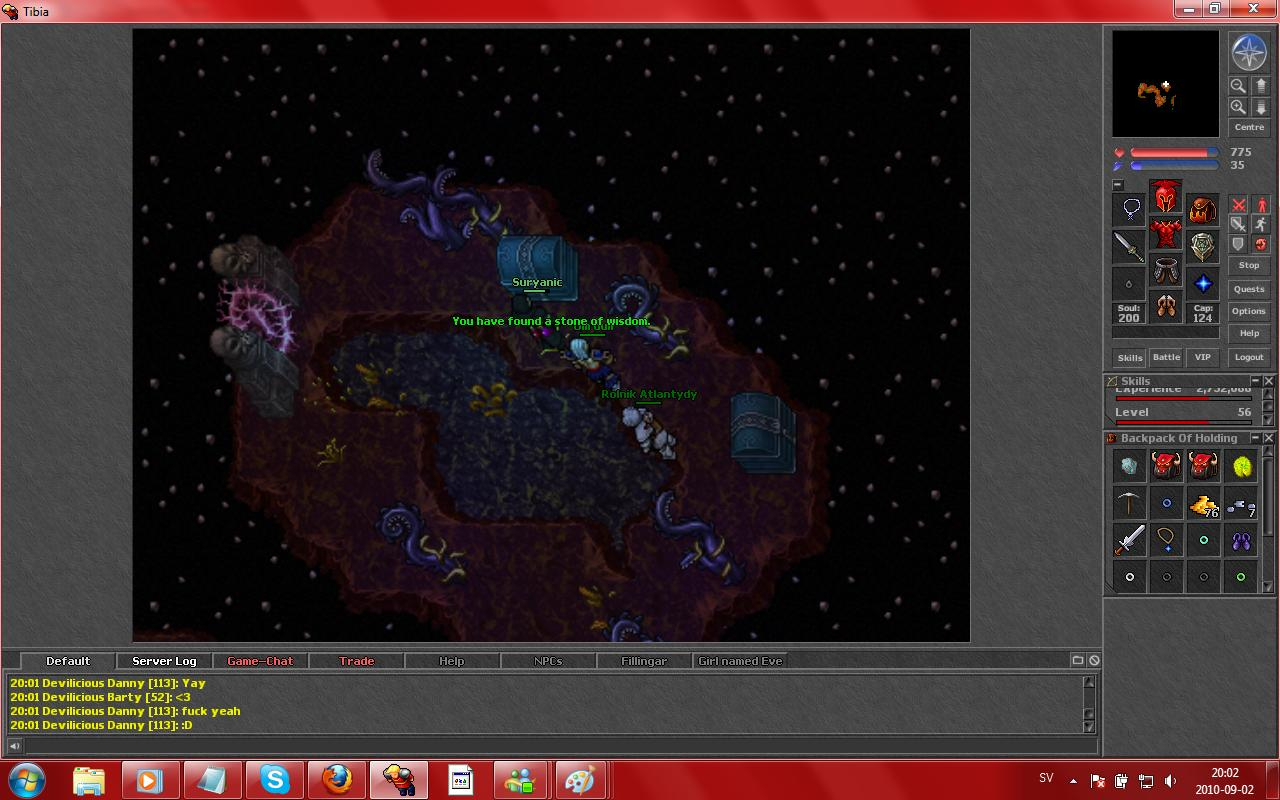Select the stack of 7 items in backpack

click(1241, 503)
